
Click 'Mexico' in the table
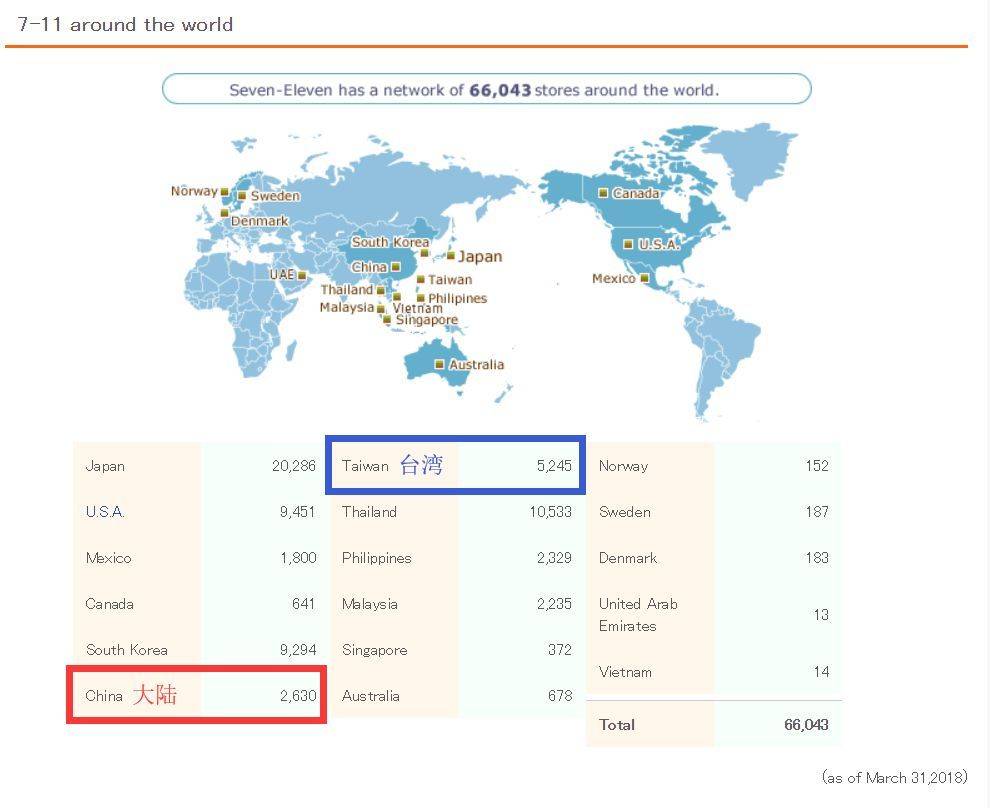109,557
